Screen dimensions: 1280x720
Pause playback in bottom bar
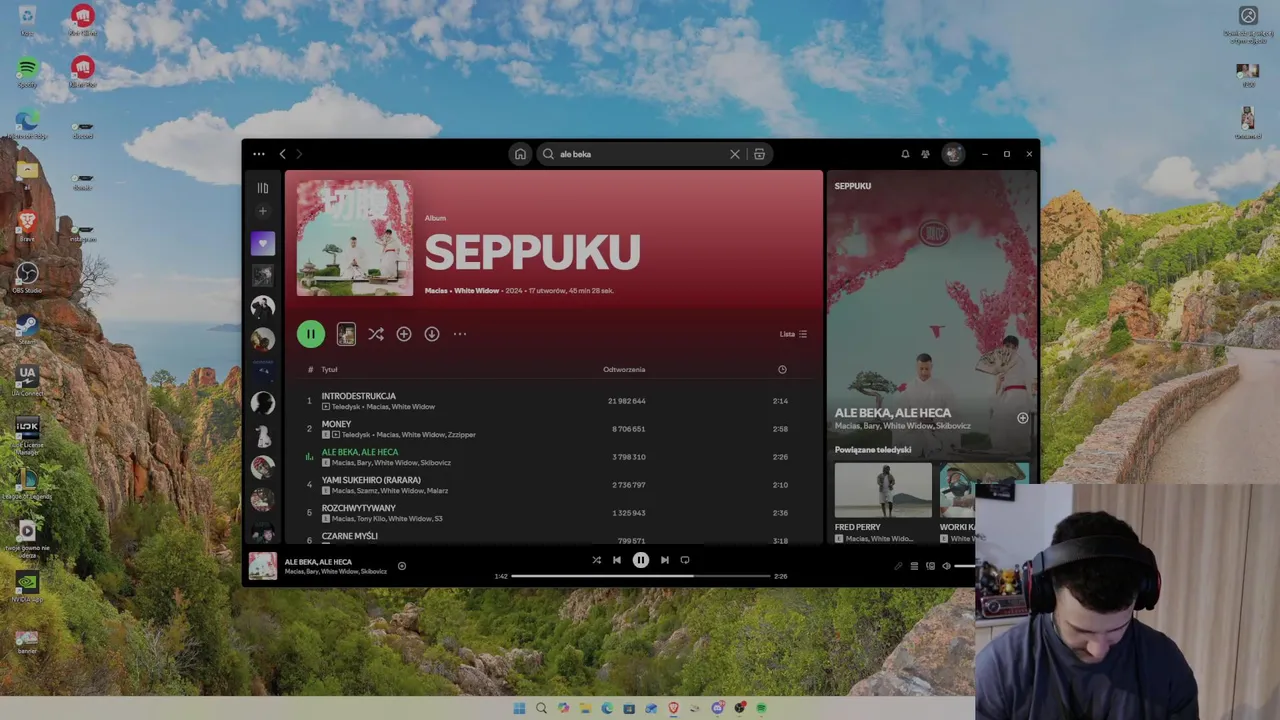tap(641, 560)
